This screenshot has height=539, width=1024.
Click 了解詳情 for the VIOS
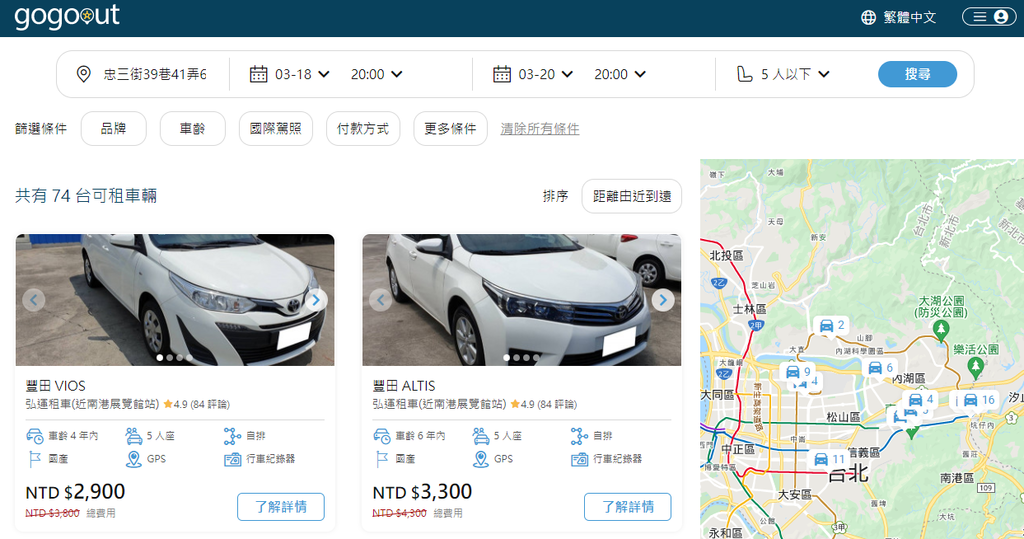coord(281,507)
